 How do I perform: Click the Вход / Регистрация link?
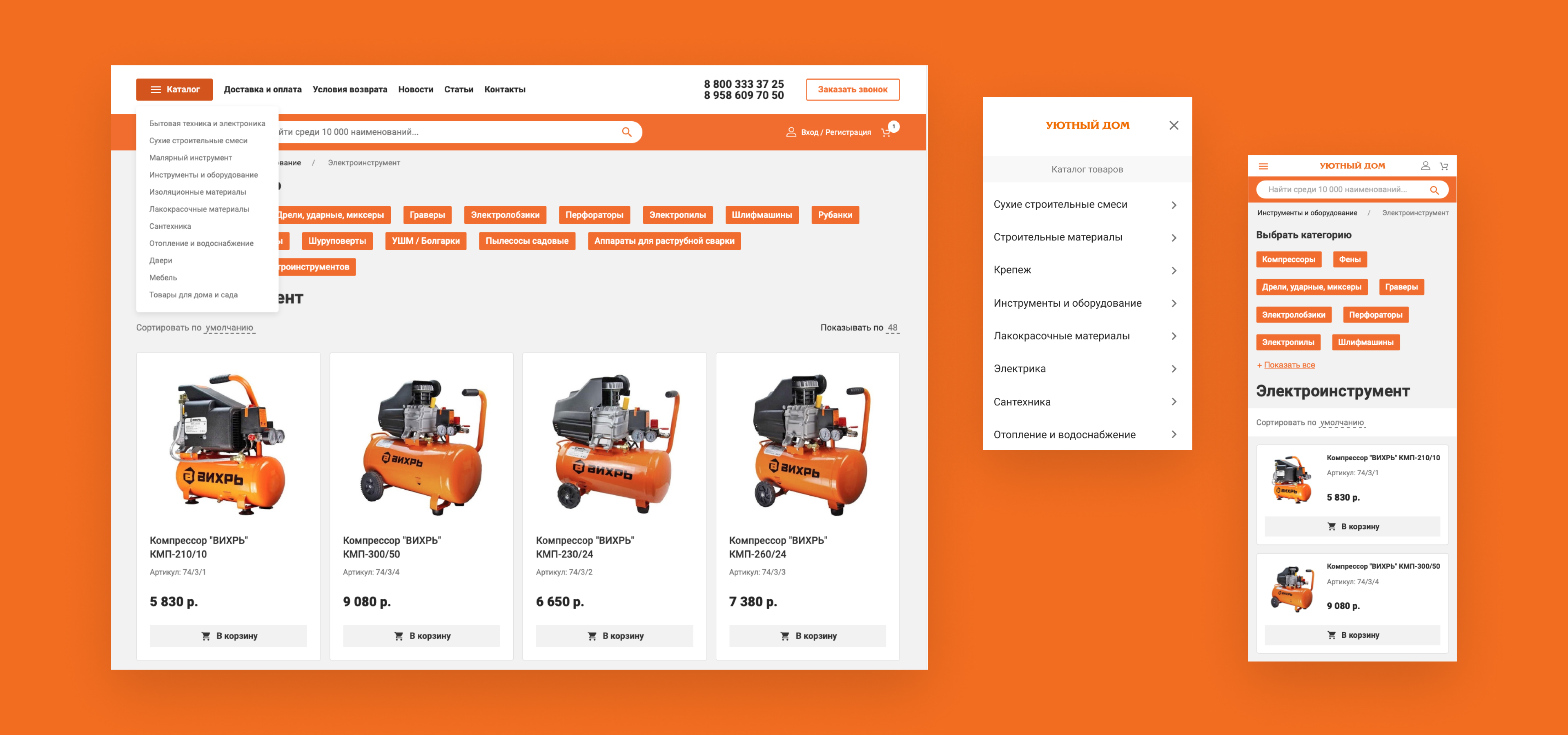coord(835,132)
